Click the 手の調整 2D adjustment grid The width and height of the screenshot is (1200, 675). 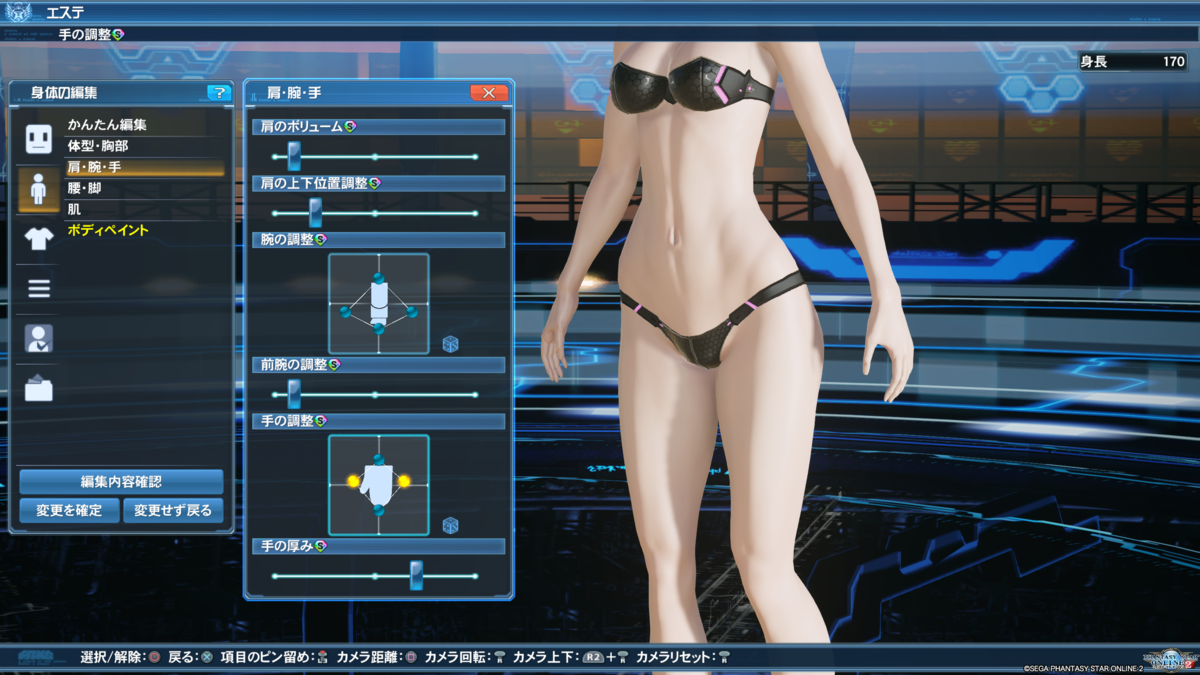click(379, 484)
